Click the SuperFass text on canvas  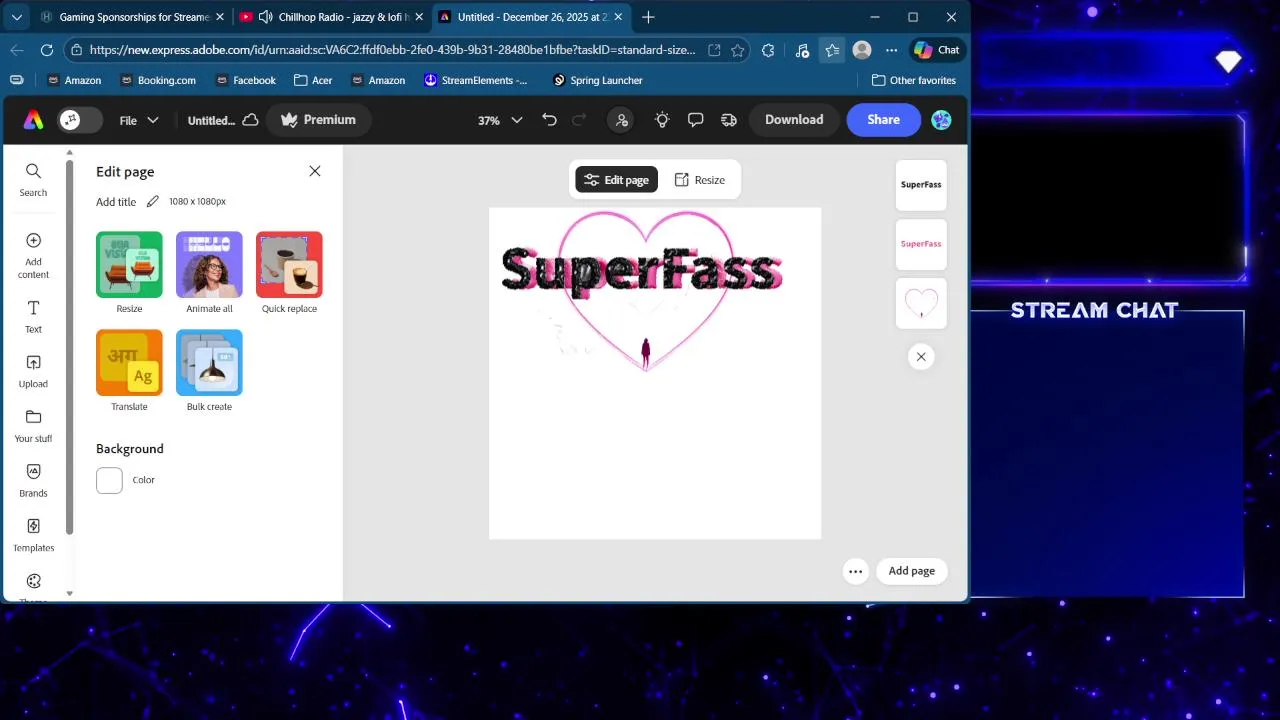point(641,270)
